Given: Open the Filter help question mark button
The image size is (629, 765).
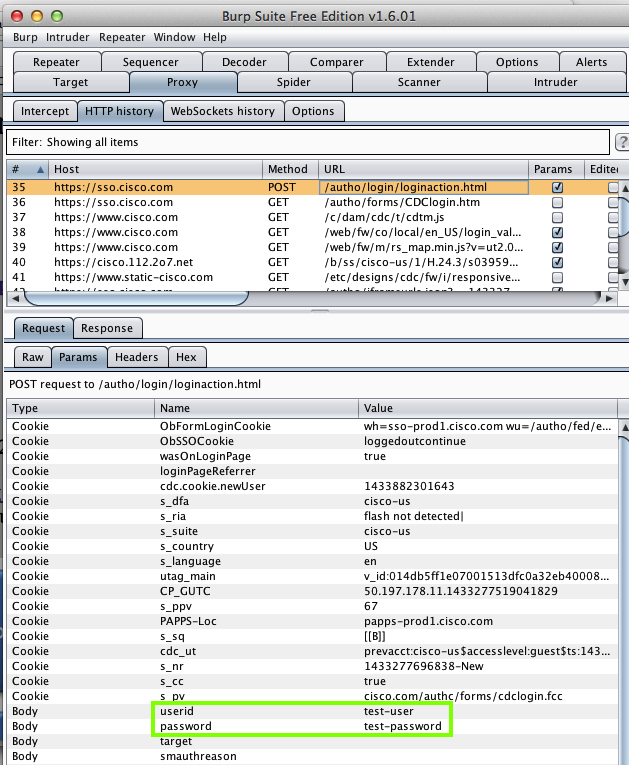Looking at the screenshot, I should [x=622, y=142].
